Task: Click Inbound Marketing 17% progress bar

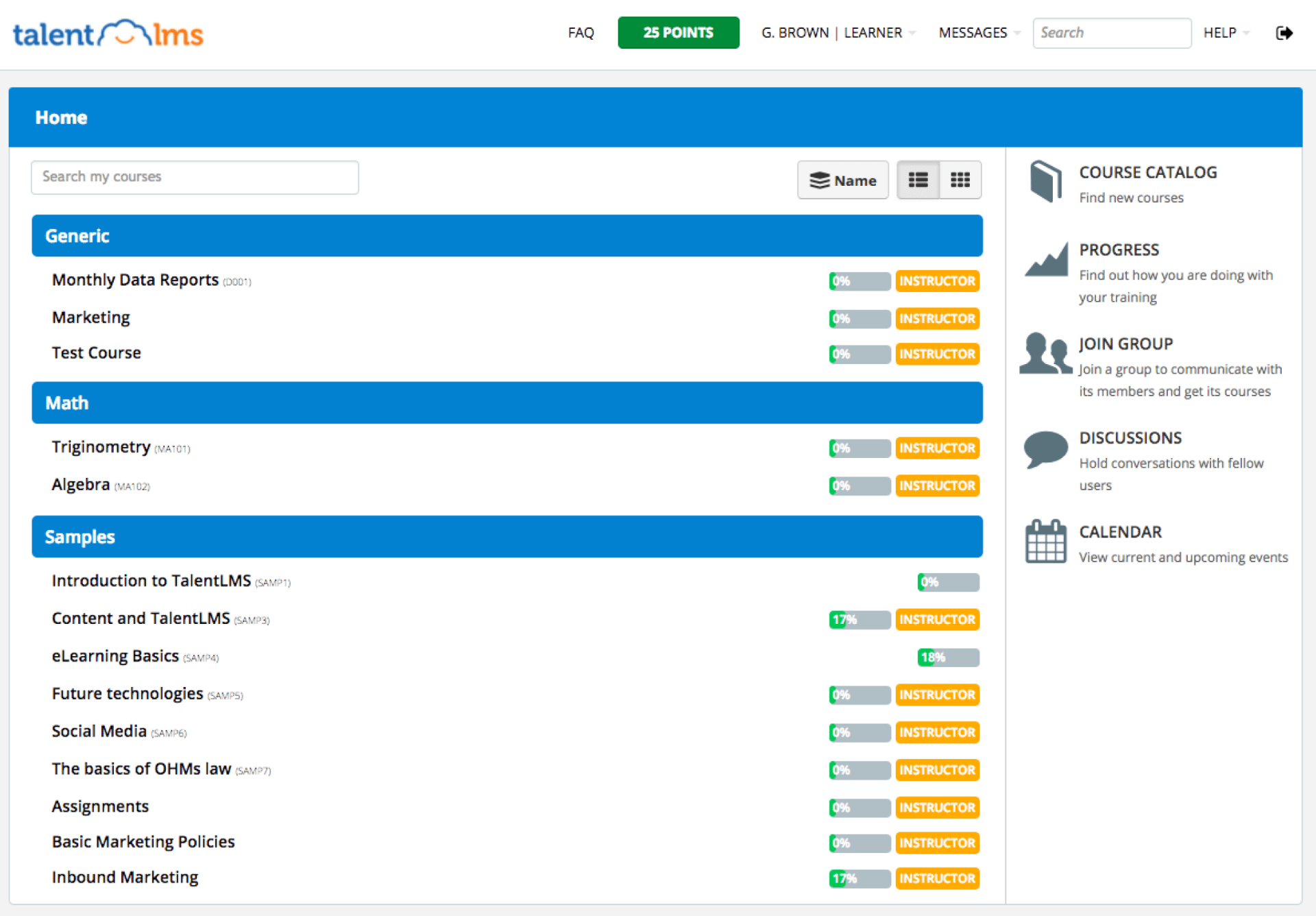Action: [860, 879]
